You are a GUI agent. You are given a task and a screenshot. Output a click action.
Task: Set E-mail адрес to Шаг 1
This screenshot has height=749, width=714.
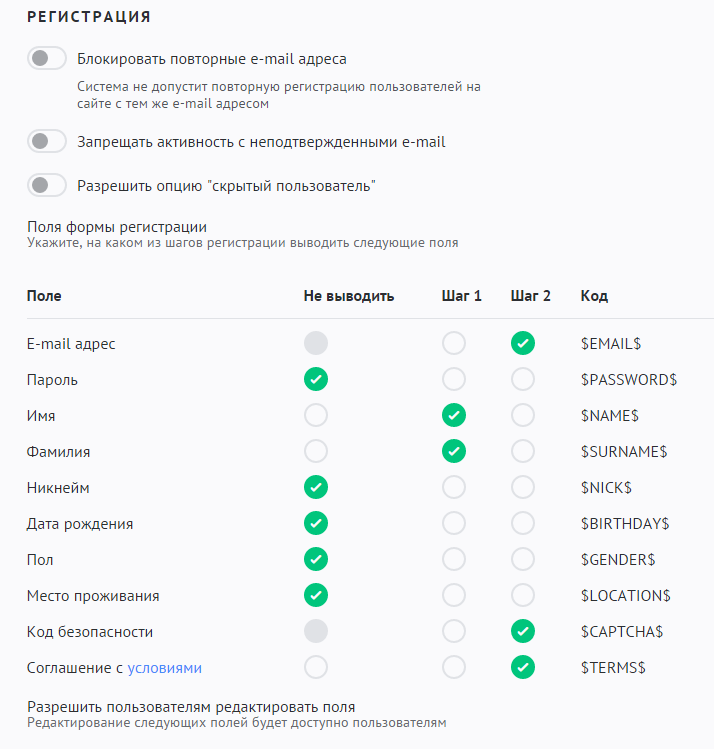[454, 344]
